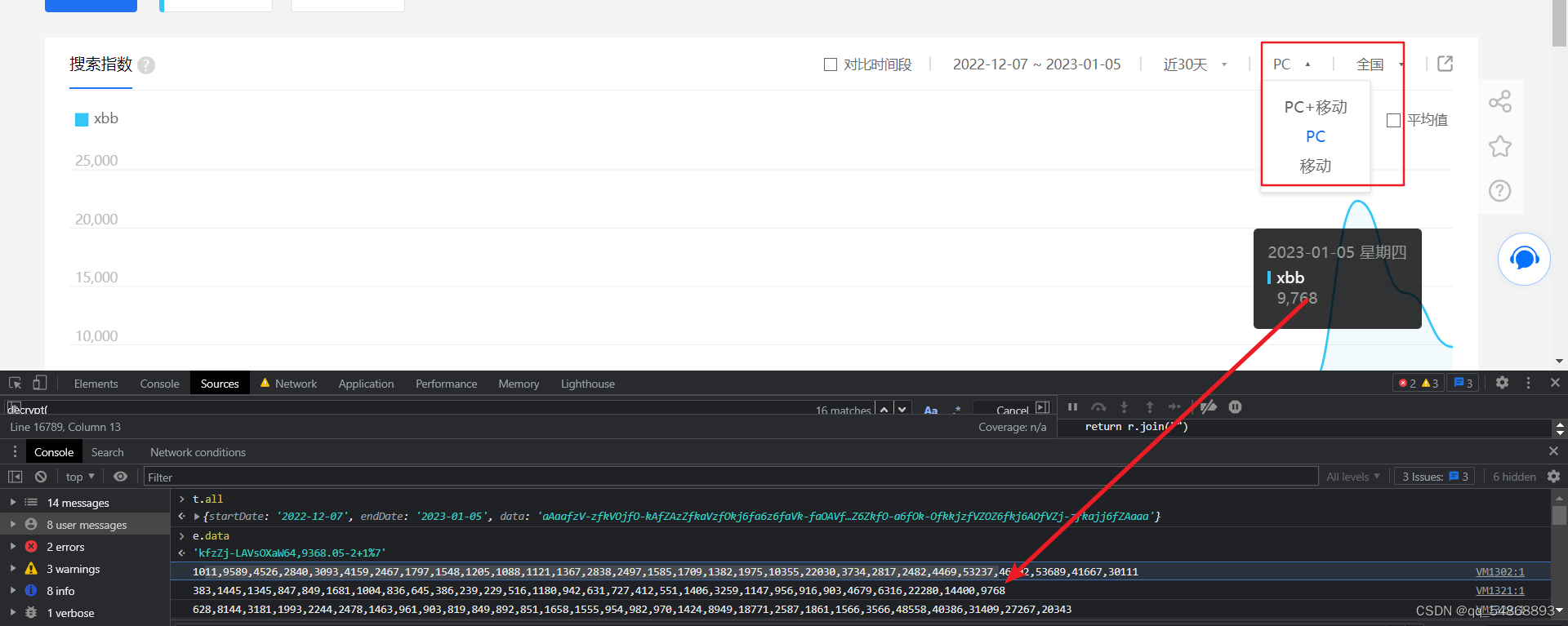Image resolution: width=1568 pixels, height=626 pixels.
Task: Check the 对比时间段 checkbox
Action: [831, 64]
